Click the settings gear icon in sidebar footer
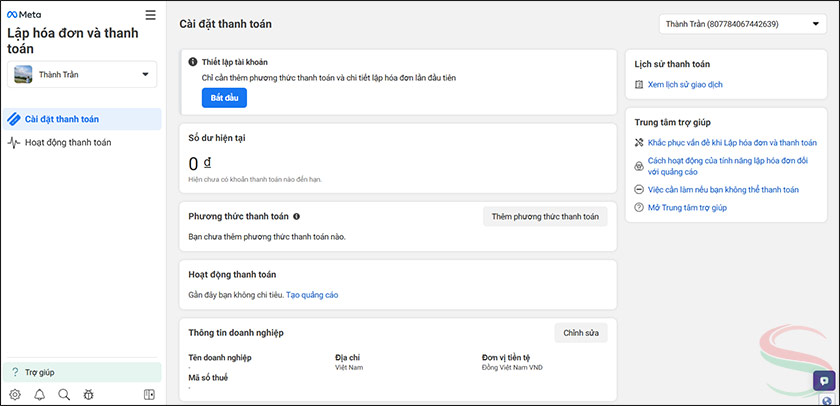 14,395
